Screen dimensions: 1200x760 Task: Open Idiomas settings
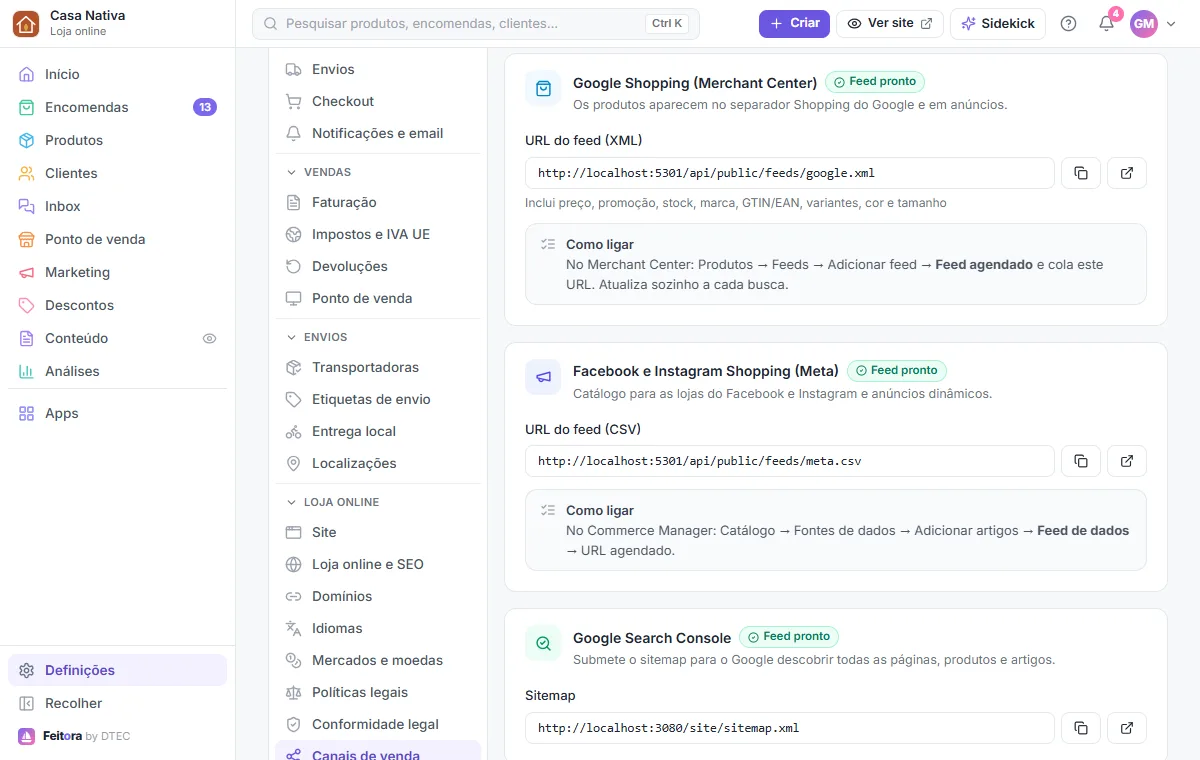tap(378, 628)
